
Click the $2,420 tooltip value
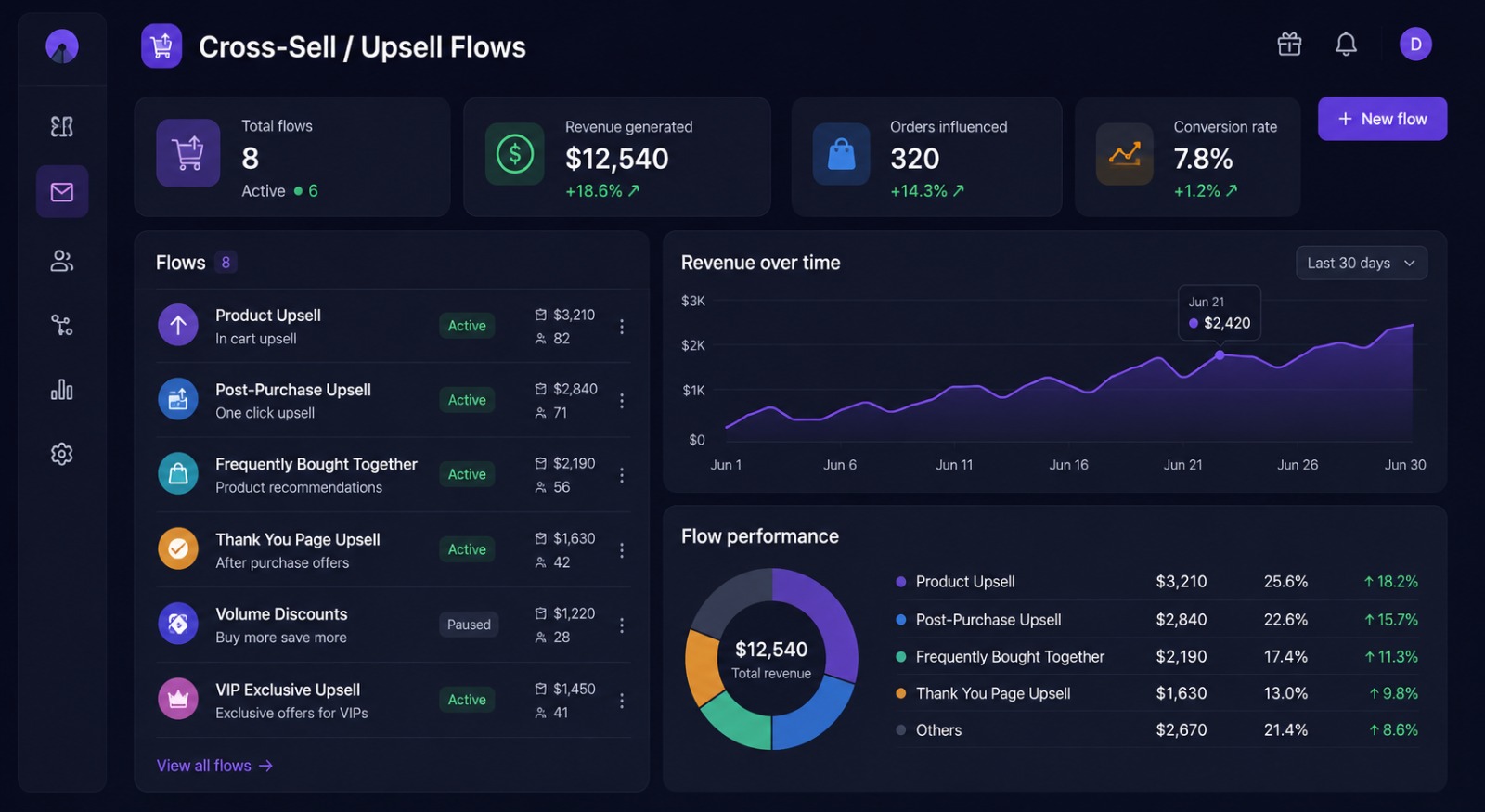pyautogui.click(x=1227, y=323)
